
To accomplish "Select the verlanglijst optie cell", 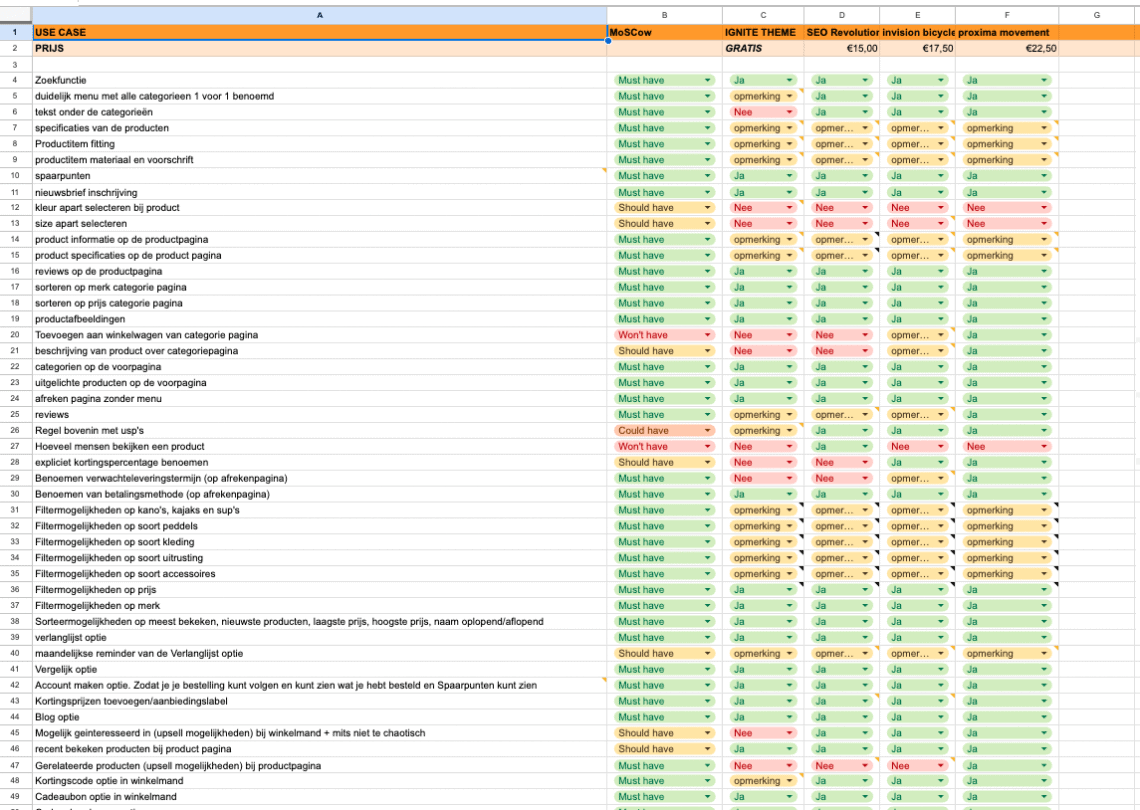I will point(320,638).
